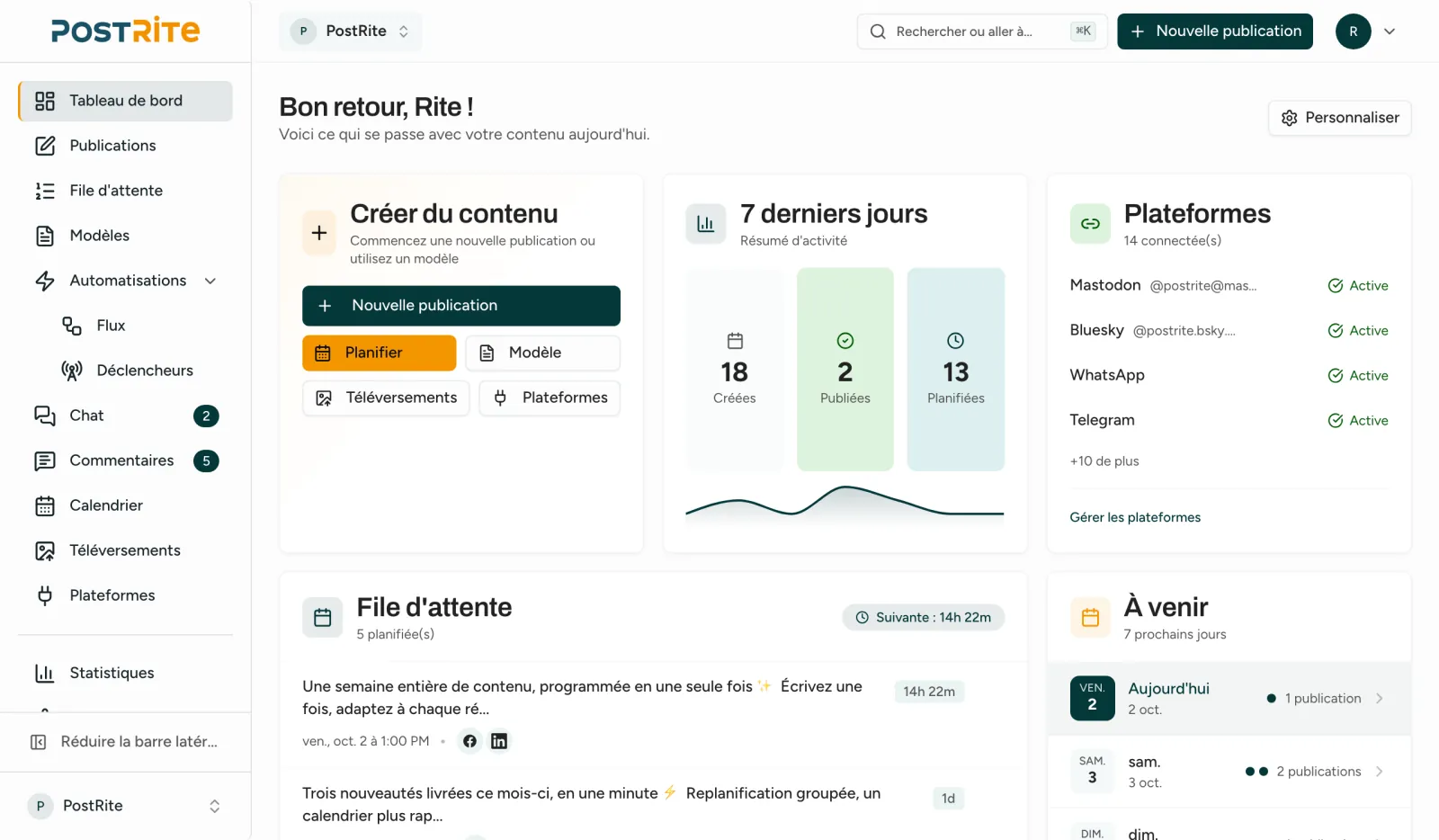
Task: Open the Facebook icon on first queued post
Action: coord(469,741)
